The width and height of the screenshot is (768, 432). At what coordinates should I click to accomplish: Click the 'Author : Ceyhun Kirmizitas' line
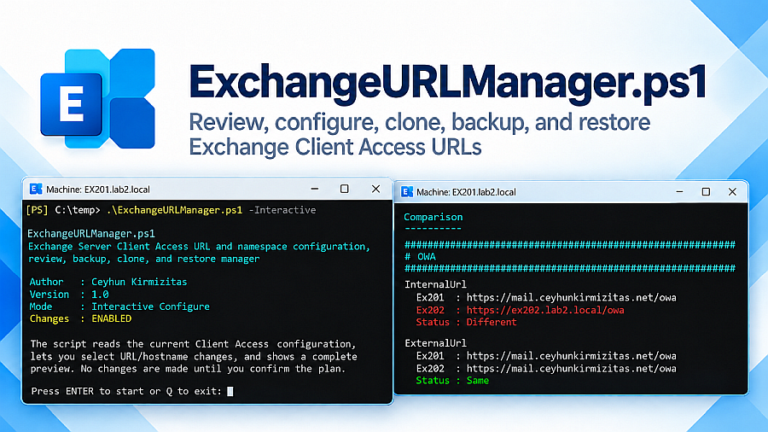point(108,282)
